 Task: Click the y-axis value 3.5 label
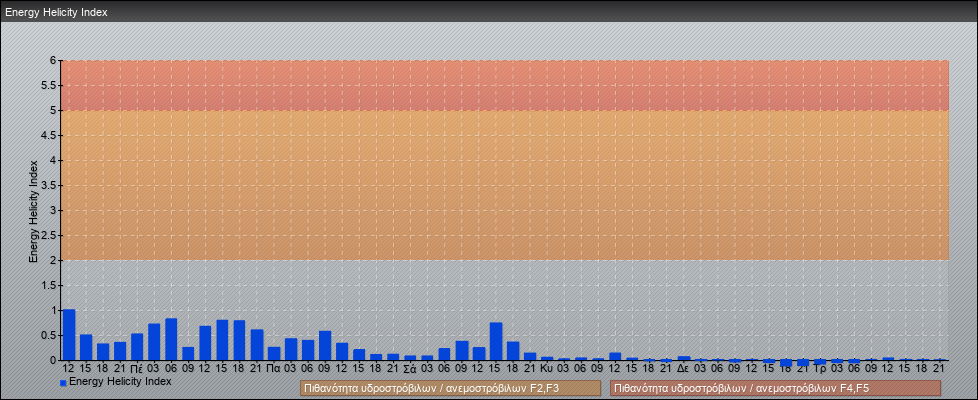click(x=50, y=185)
